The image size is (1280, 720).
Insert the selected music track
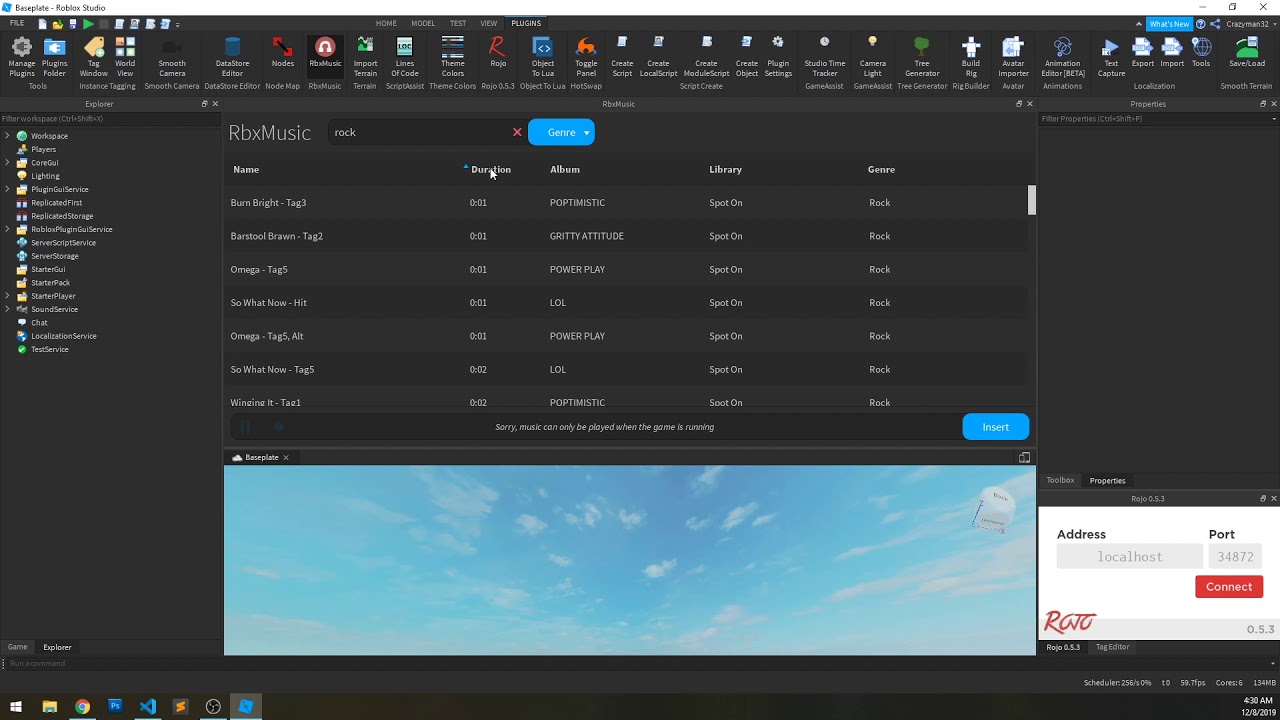[995, 427]
